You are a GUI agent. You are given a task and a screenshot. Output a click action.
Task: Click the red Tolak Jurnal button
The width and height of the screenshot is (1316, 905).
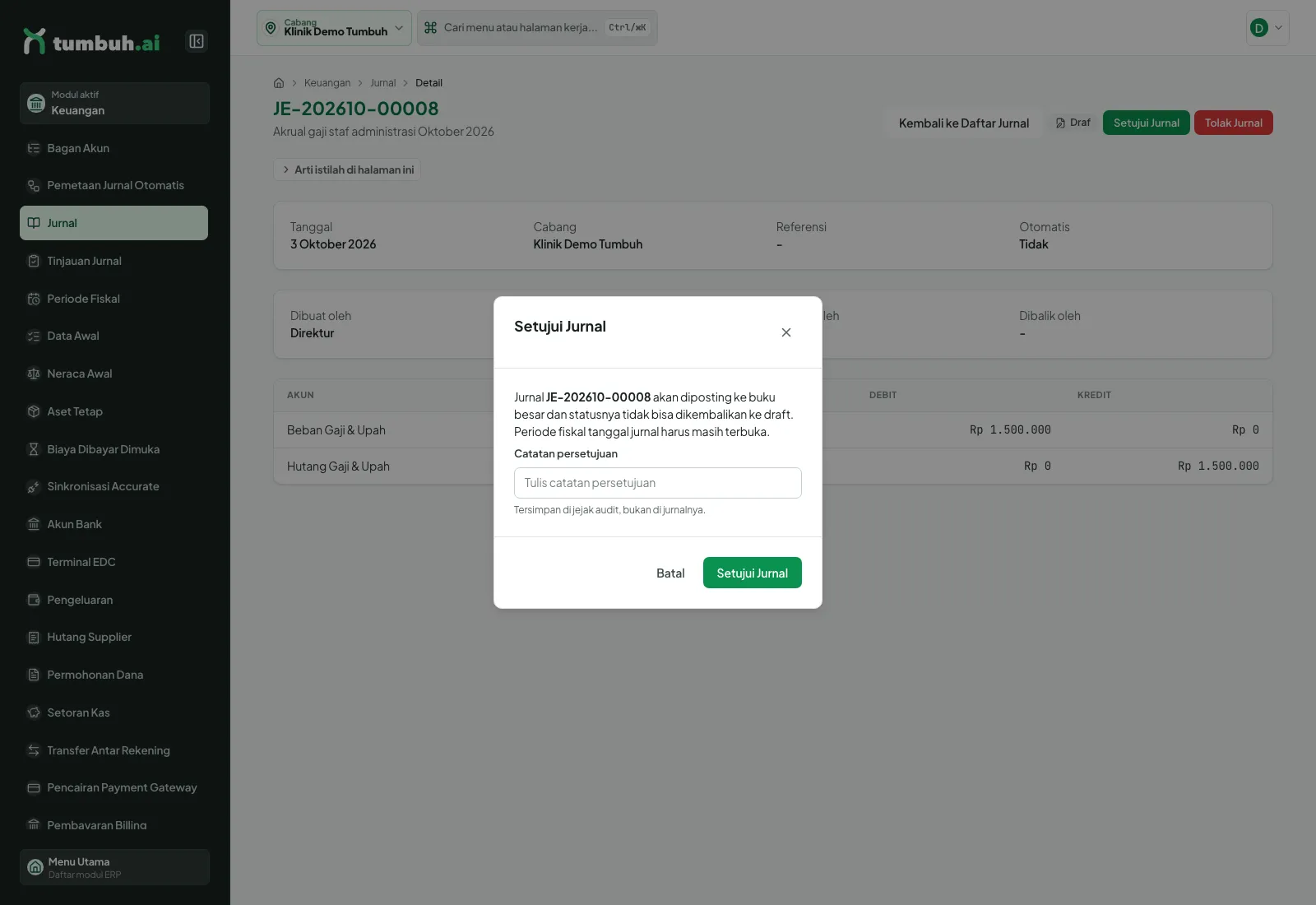(1234, 123)
